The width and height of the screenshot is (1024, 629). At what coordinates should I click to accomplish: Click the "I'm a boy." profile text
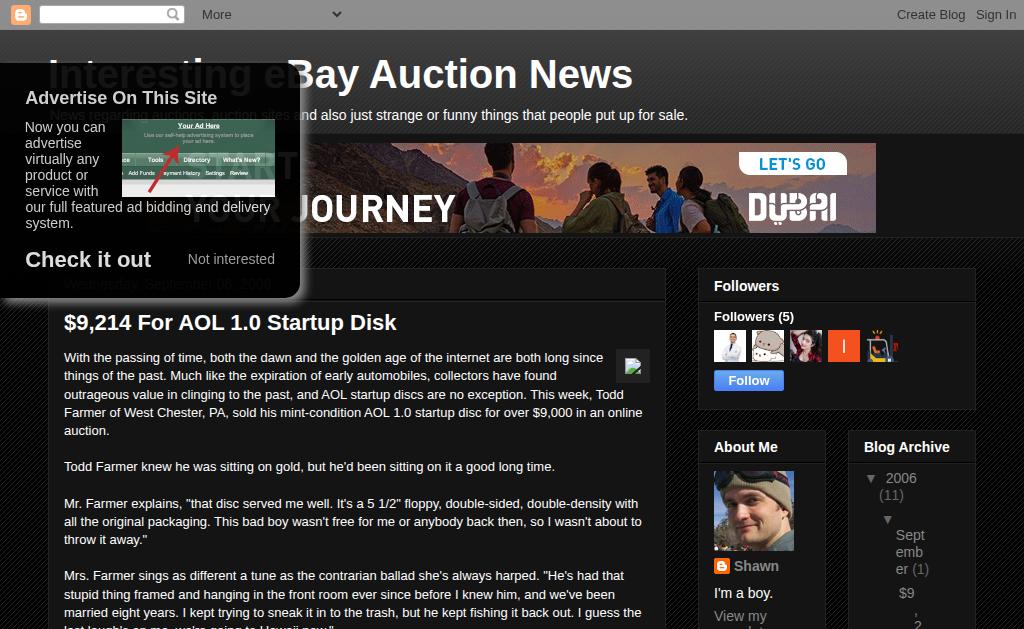coord(743,593)
